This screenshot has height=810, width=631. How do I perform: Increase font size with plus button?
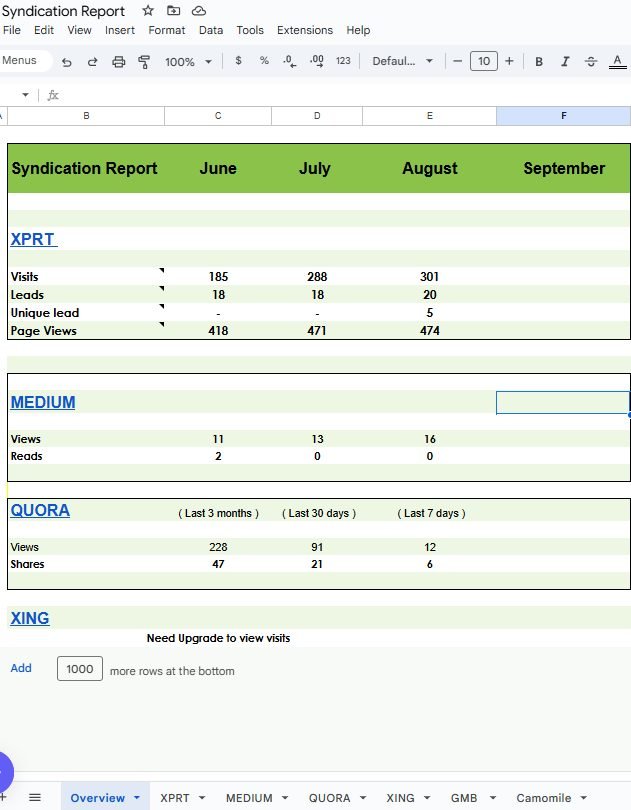tap(509, 61)
